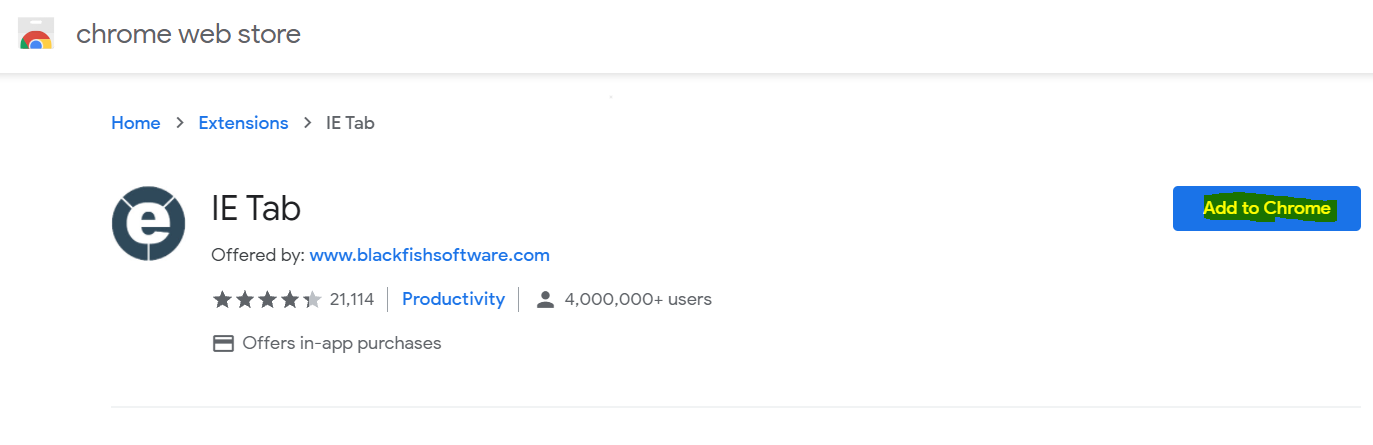The height and width of the screenshot is (445, 1373).
Task: Visit www.blackfishsoftware.com developer link
Action: pos(429,255)
